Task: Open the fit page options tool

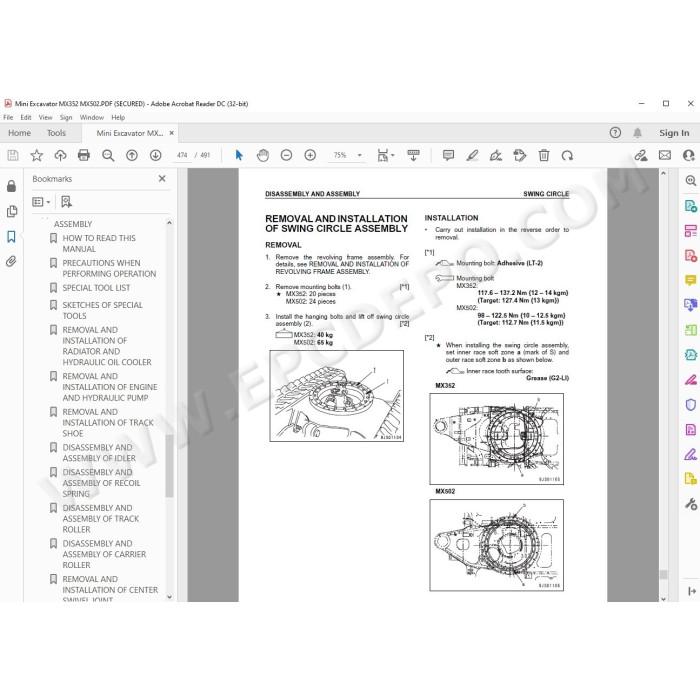Action: tap(383, 155)
